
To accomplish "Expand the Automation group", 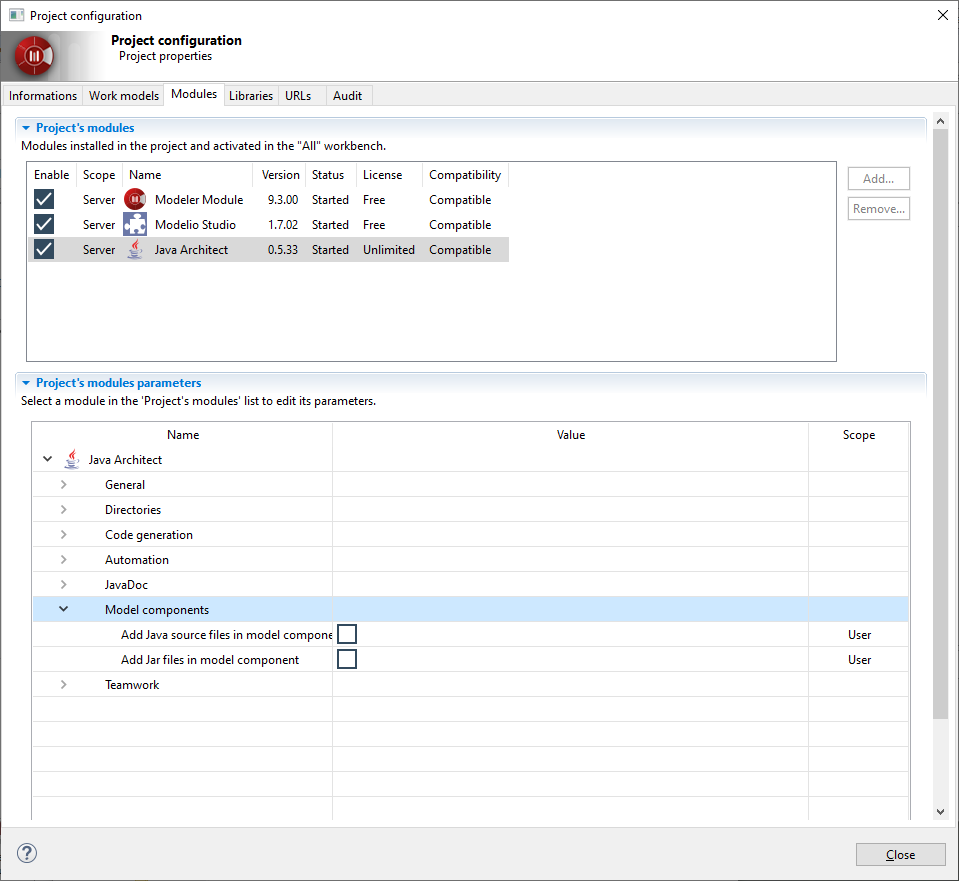I will pos(64,560).
